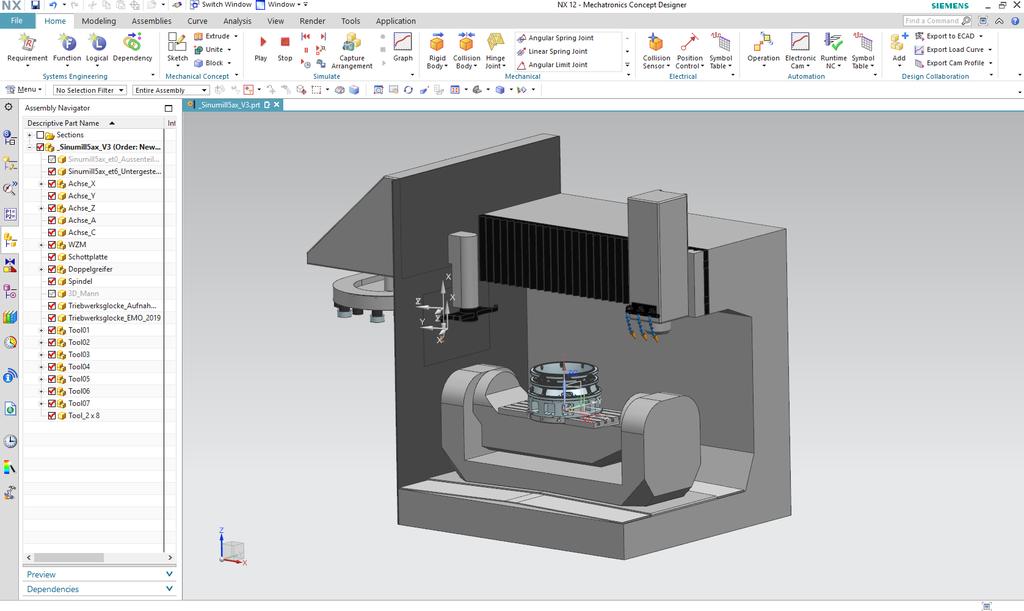The height and width of the screenshot is (611, 1024).
Task: Select Achse_C in the navigator
Action: pyautogui.click(x=82, y=233)
